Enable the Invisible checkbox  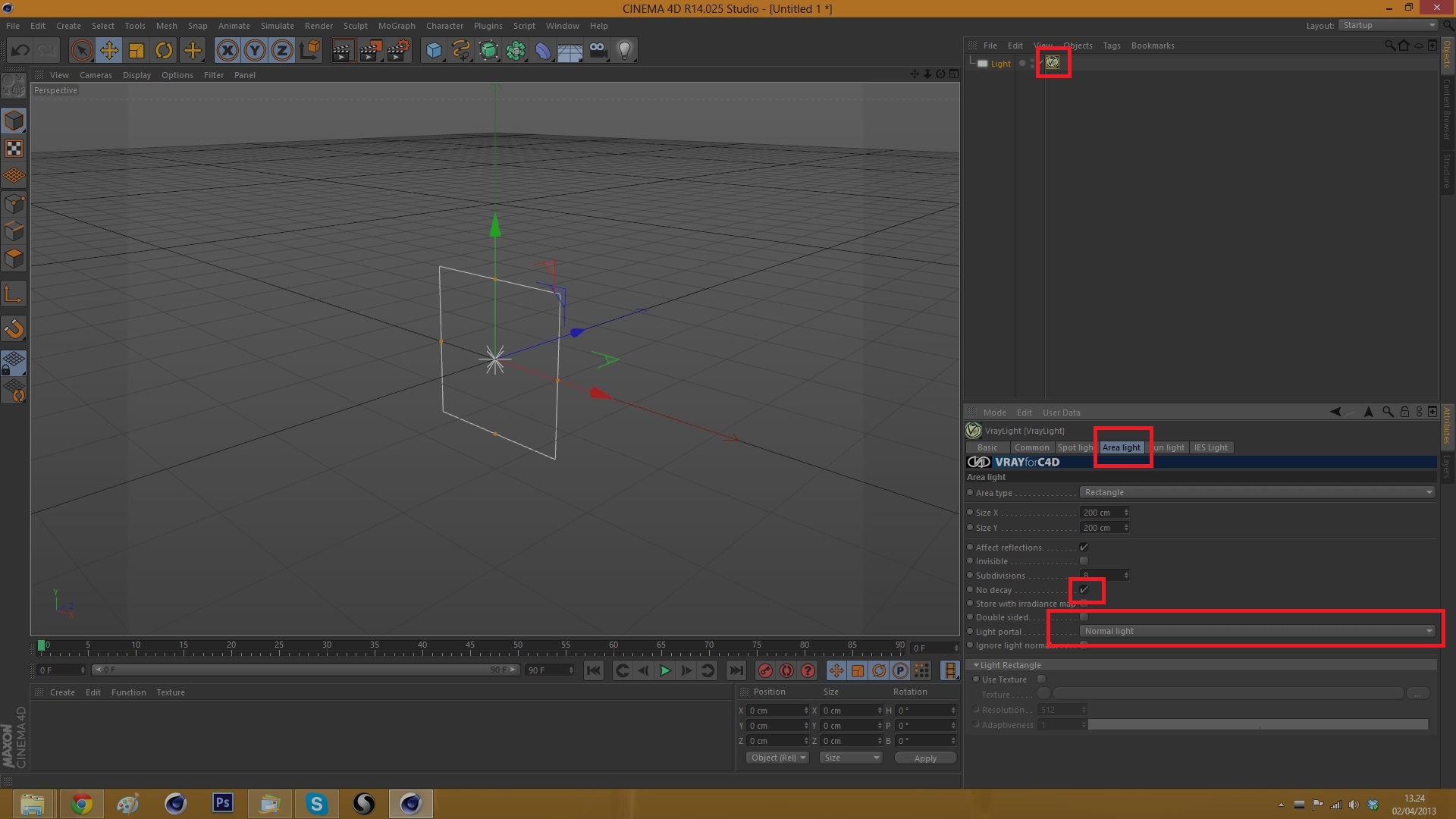(x=1084, y=561)
